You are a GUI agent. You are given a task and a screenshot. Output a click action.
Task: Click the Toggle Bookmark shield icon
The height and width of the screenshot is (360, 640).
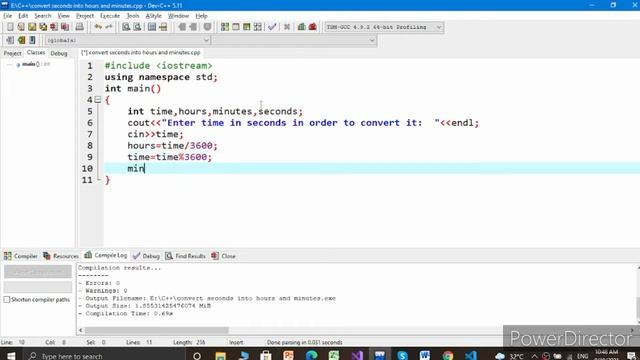(x=207, y=27)
